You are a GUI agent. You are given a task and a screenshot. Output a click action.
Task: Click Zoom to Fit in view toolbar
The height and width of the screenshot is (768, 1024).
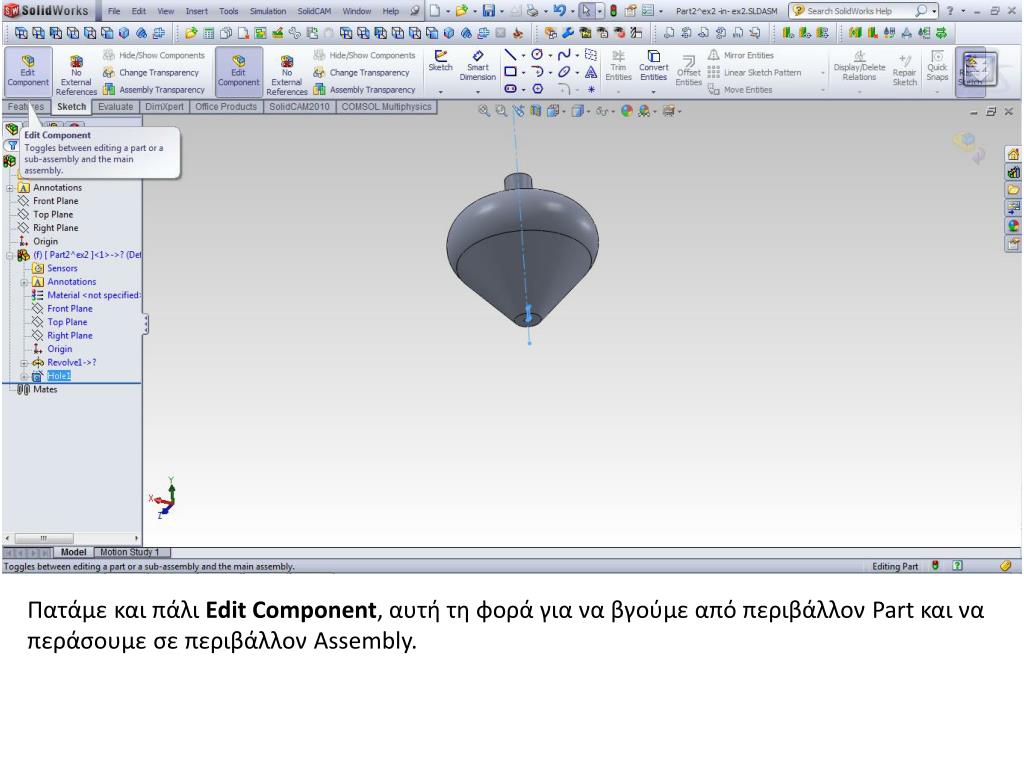[x=483, y=112]
